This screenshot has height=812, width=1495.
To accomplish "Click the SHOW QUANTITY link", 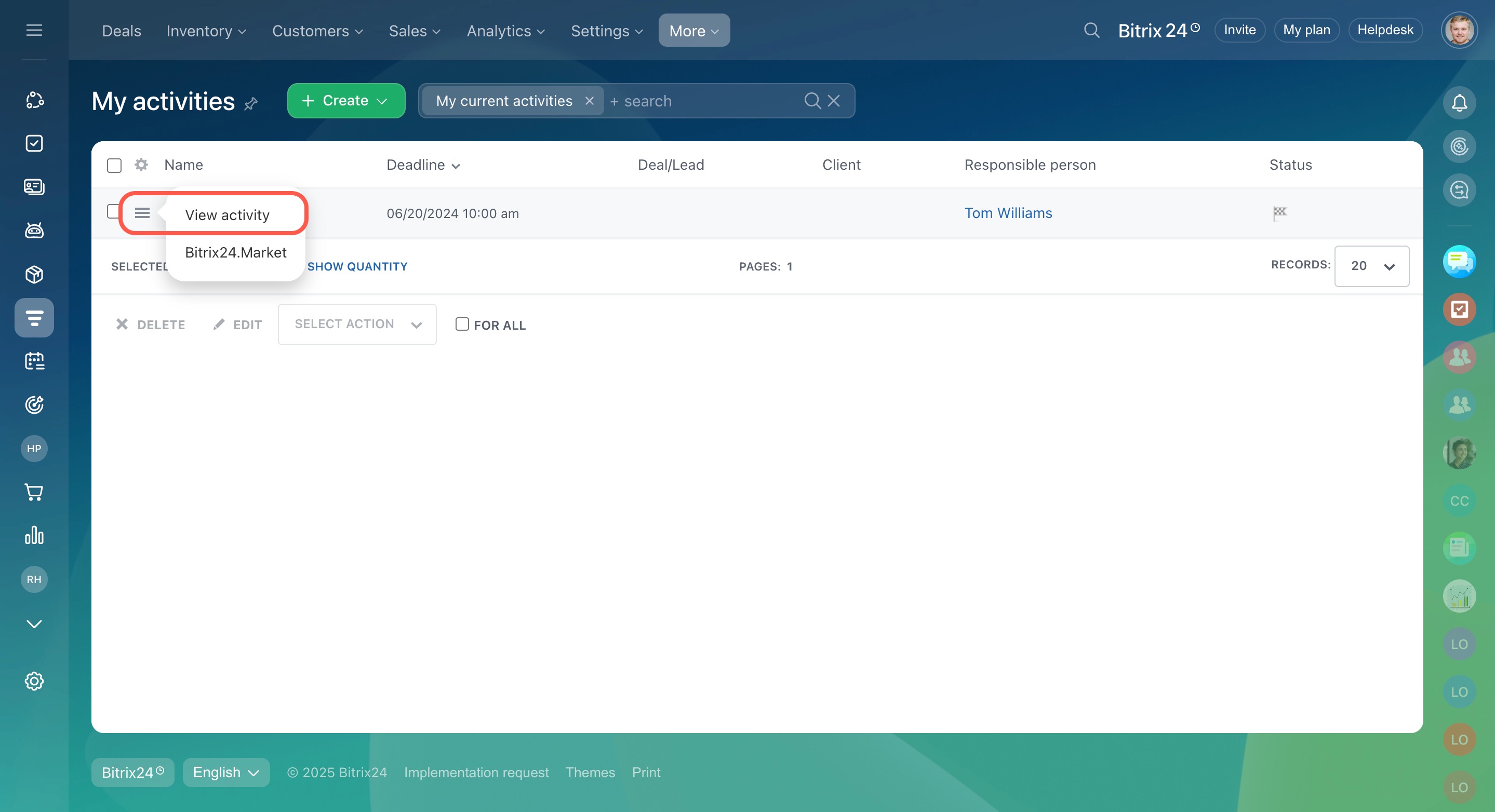I will (357, 266).
